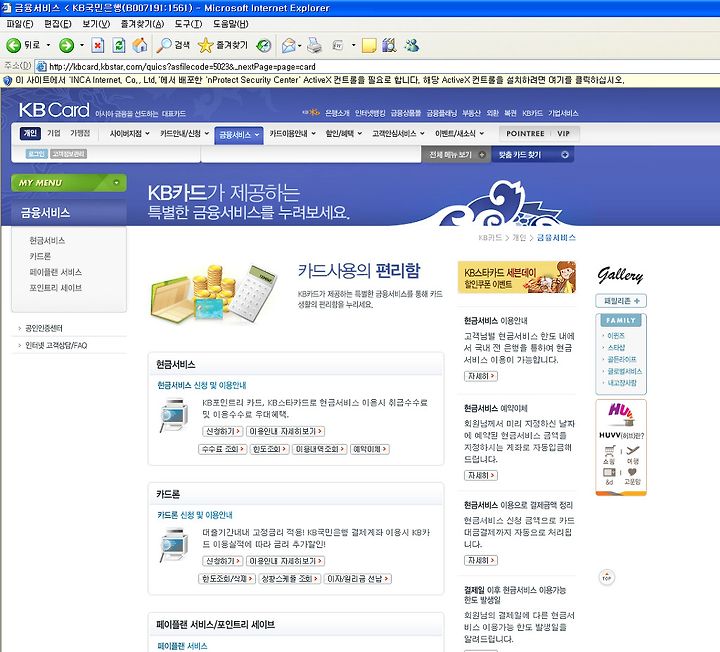This screenshot has width=720, height=652.
Task: Open 전체 메뉴 보기 button
Action: [456, 155]
